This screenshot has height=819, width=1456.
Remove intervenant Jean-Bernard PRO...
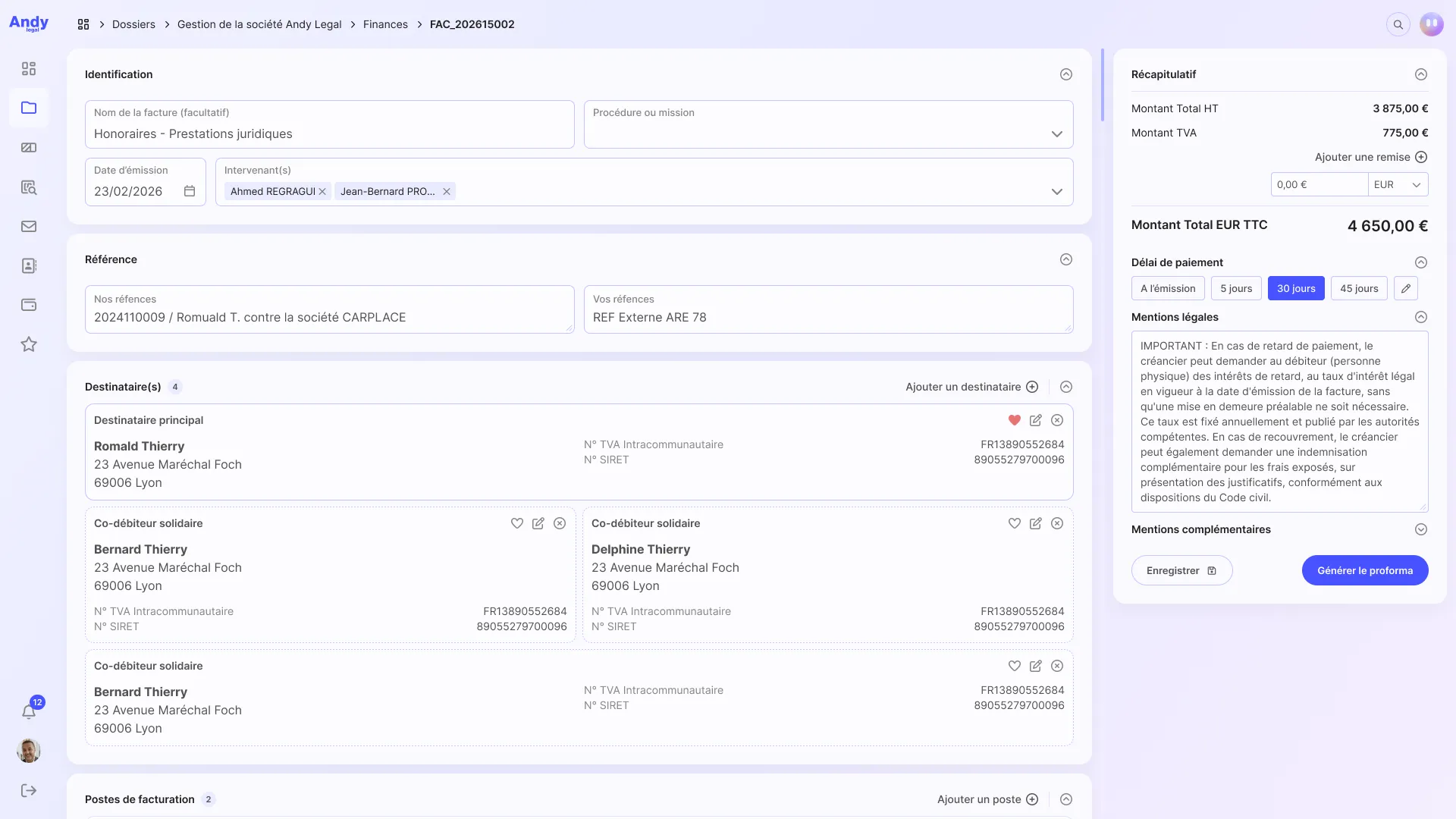[x=447, y=191]
